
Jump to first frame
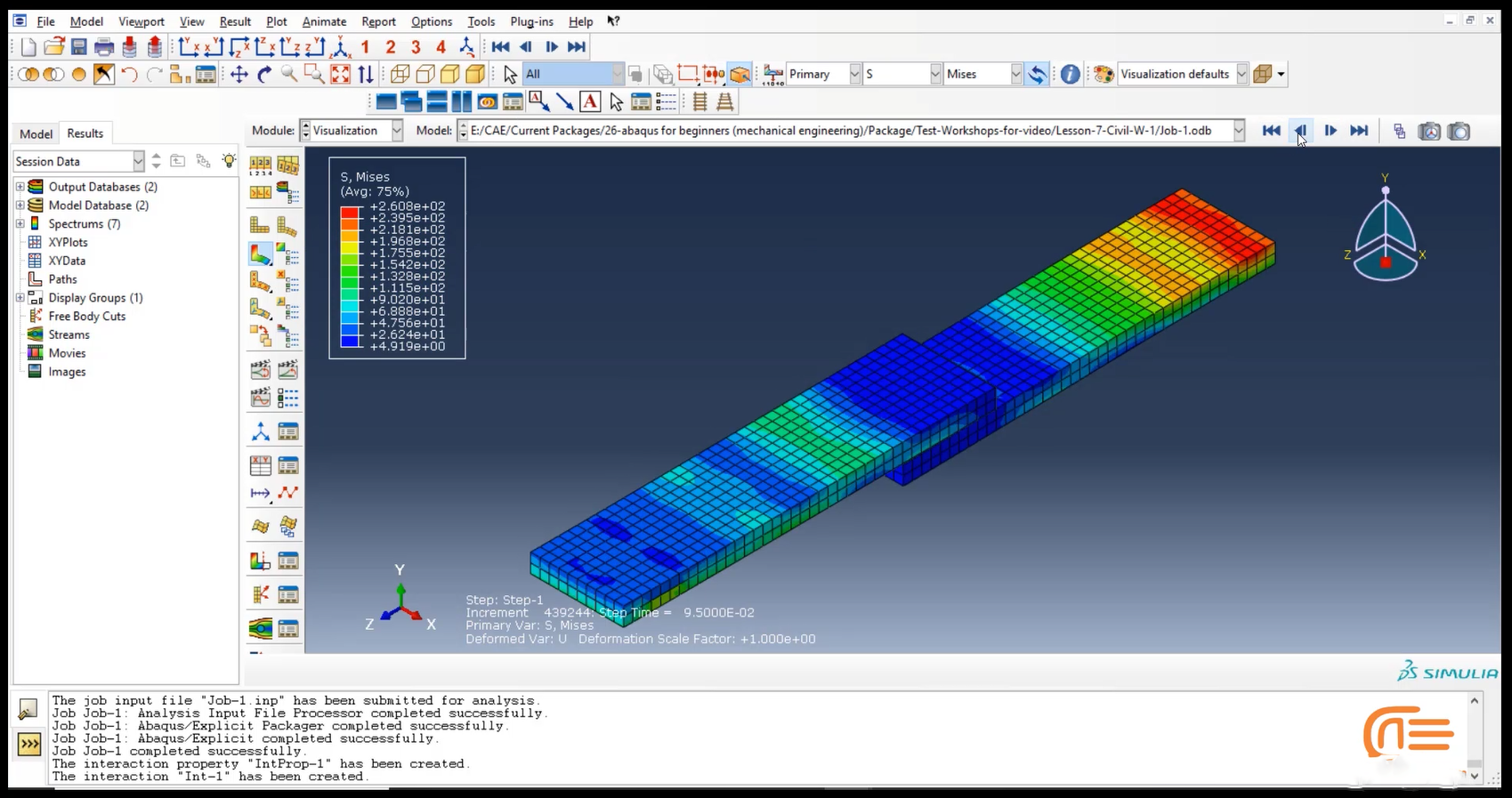point(1271,132)
